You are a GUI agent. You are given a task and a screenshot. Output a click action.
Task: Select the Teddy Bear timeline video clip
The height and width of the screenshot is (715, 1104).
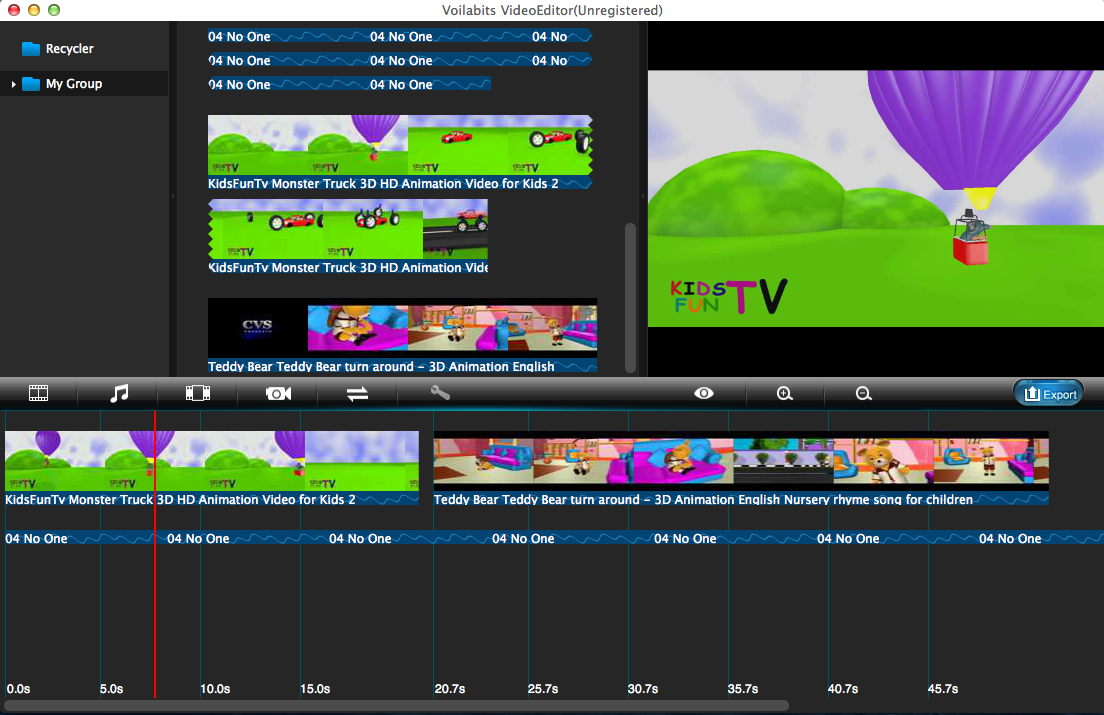coord(741,468)
